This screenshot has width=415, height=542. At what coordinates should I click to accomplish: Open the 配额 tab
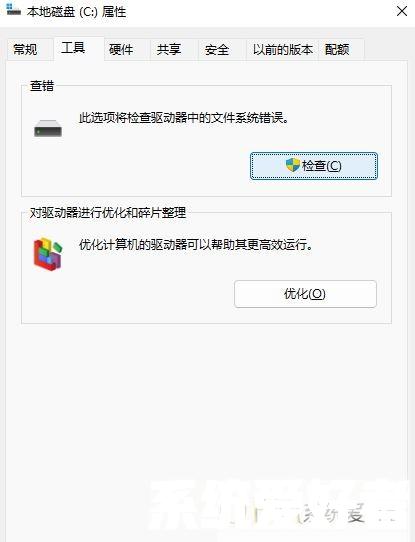pyautogui.click(x=337, y=49)
